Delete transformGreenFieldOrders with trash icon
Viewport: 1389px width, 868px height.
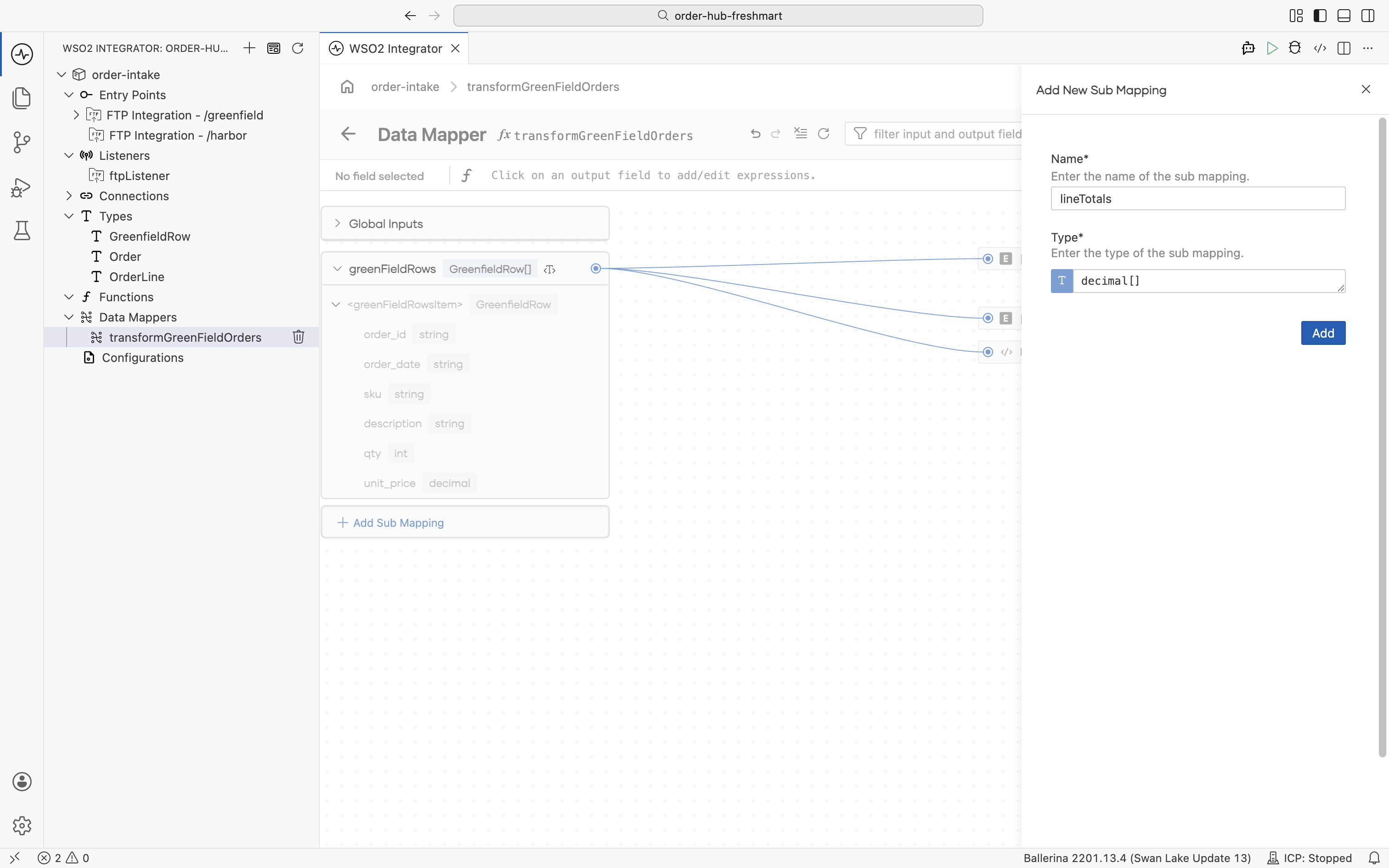[299, 337]
